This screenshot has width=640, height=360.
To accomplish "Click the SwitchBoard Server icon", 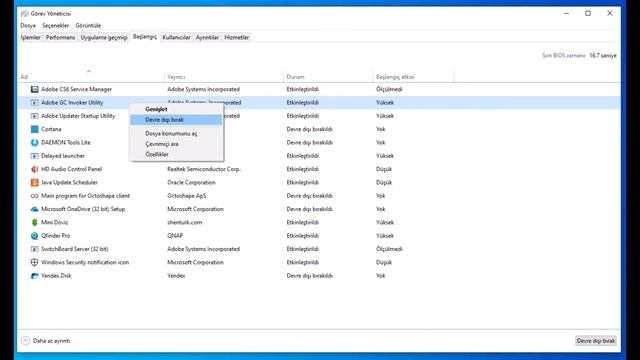I will [x=34, y=249].
